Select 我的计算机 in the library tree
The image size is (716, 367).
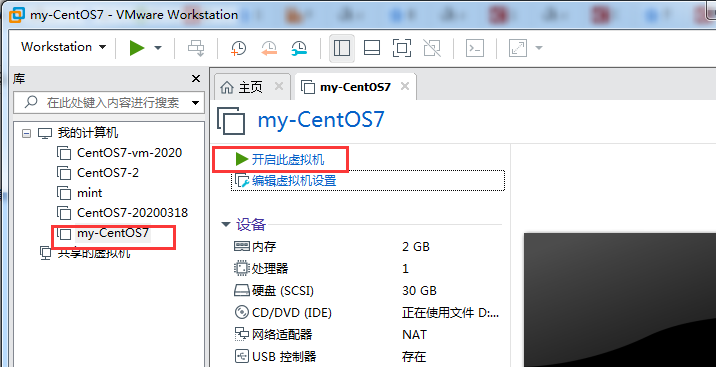pos(88,133)
